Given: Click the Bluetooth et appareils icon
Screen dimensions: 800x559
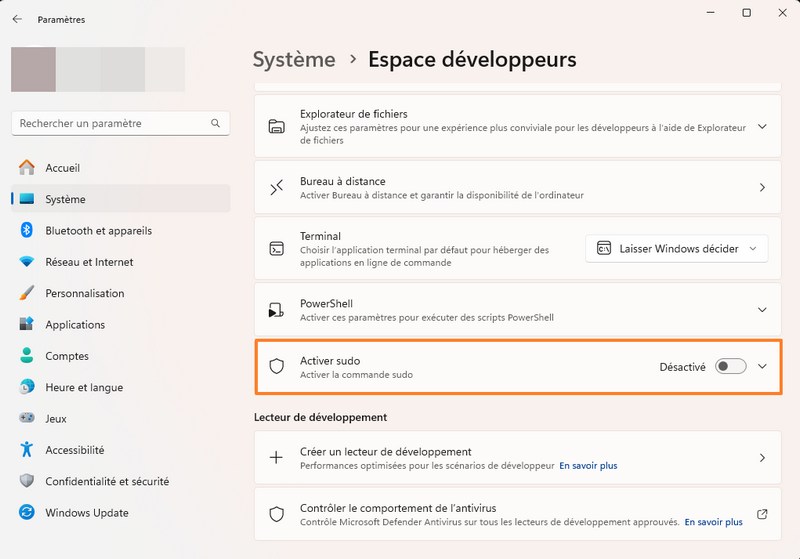Looking at the screenshot, I should pyautogui.click(x=27, y=230).
